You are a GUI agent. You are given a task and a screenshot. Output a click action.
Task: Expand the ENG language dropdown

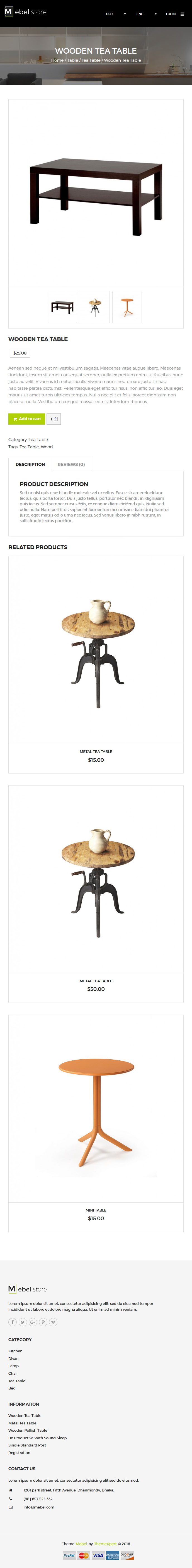146,14
